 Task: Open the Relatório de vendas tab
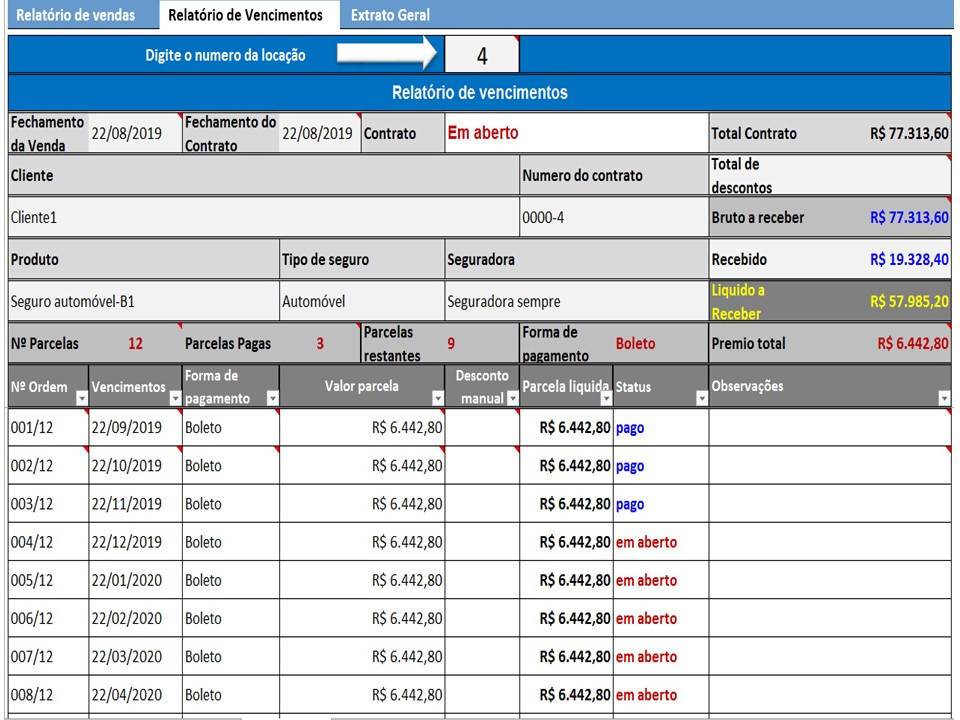(76, 15)
